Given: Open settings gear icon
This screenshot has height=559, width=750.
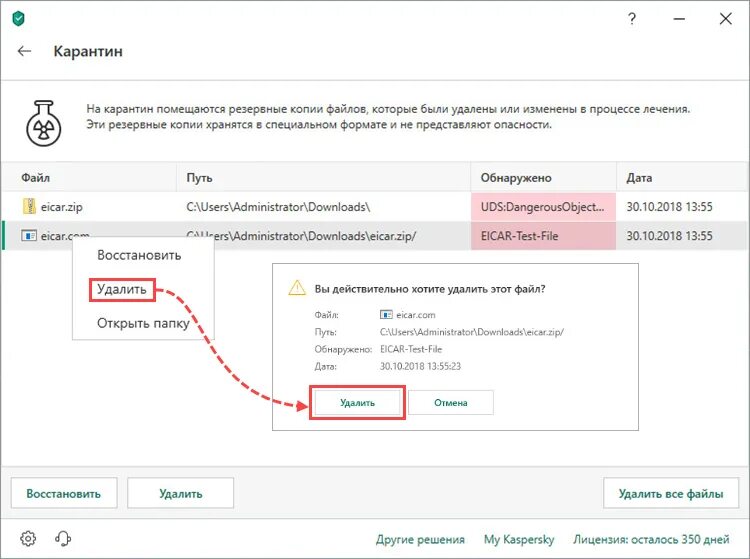Looking at the screenshot, I should coord(28,539).
